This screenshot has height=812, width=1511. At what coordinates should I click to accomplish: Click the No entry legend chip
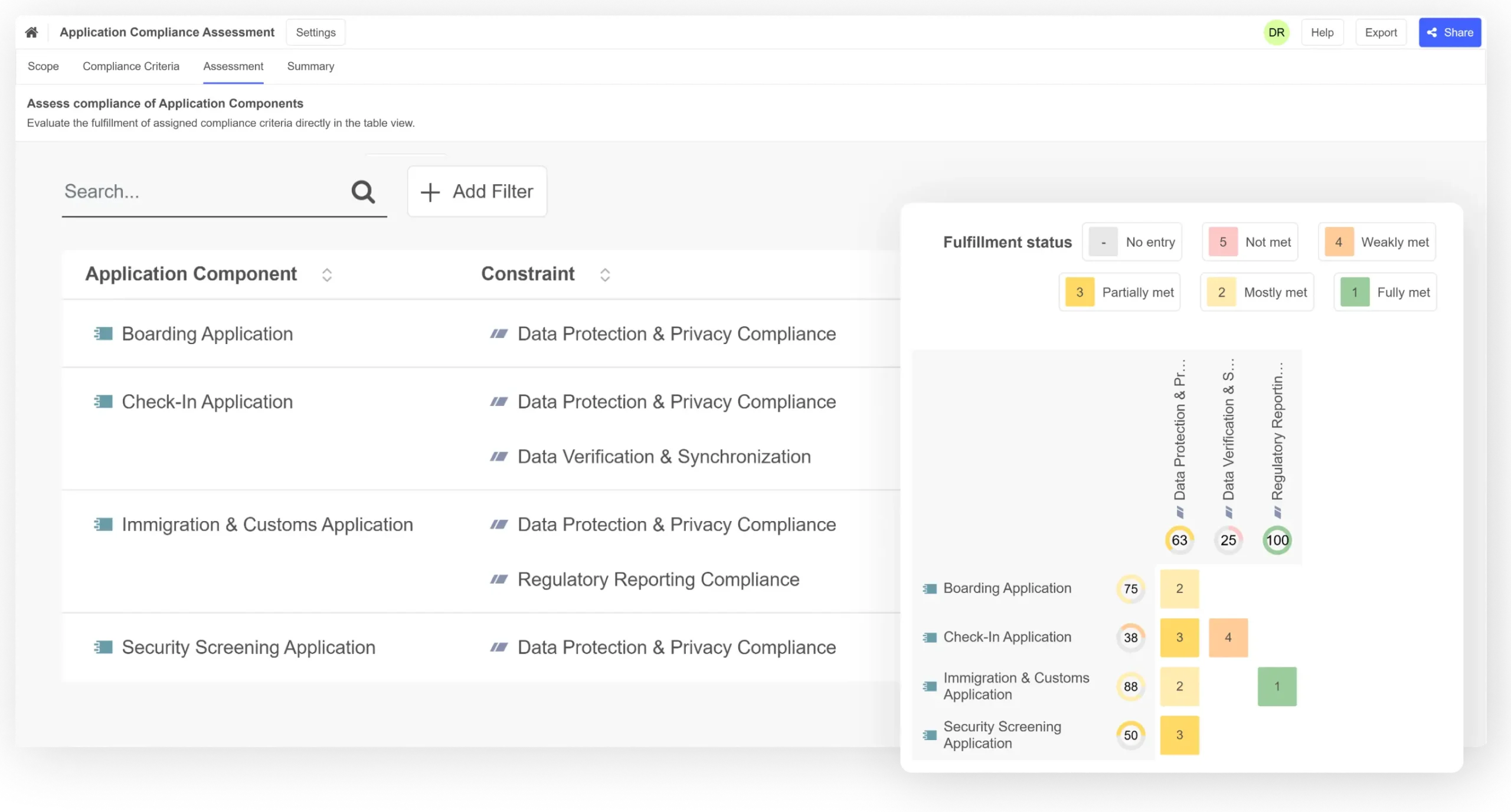click(x=1132, y=242)
